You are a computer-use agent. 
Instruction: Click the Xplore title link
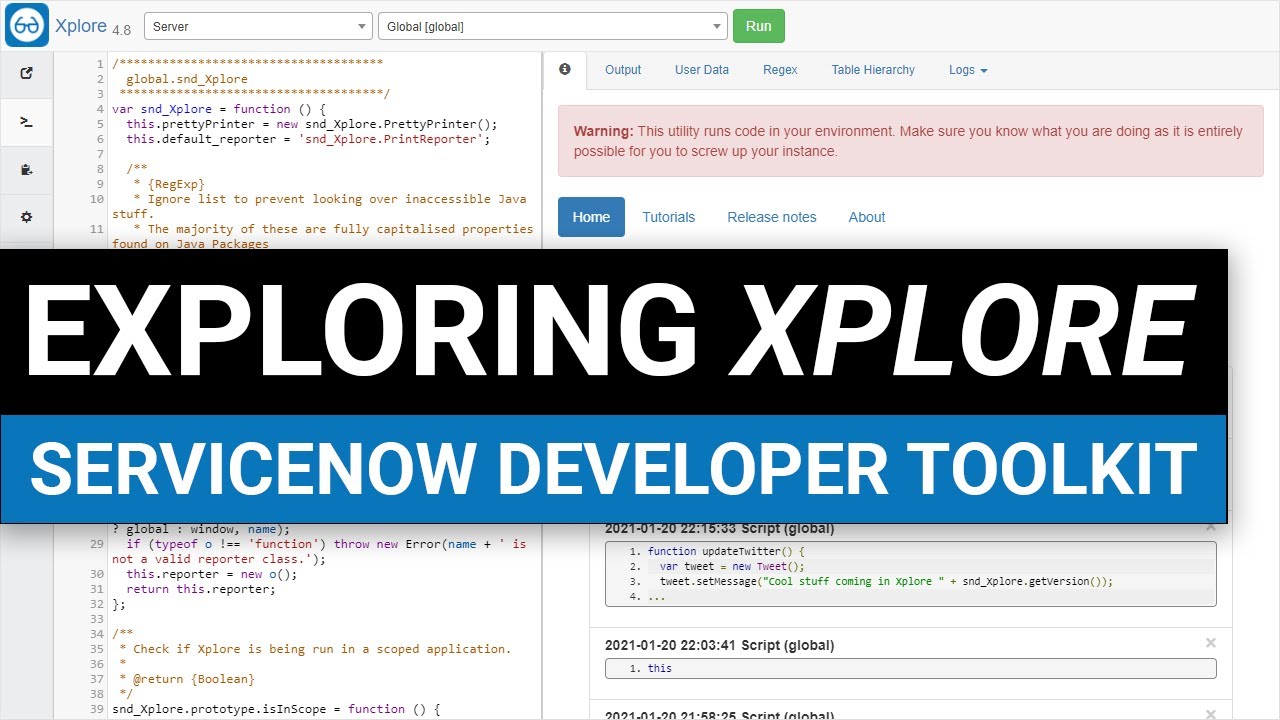tap(81, 26)
